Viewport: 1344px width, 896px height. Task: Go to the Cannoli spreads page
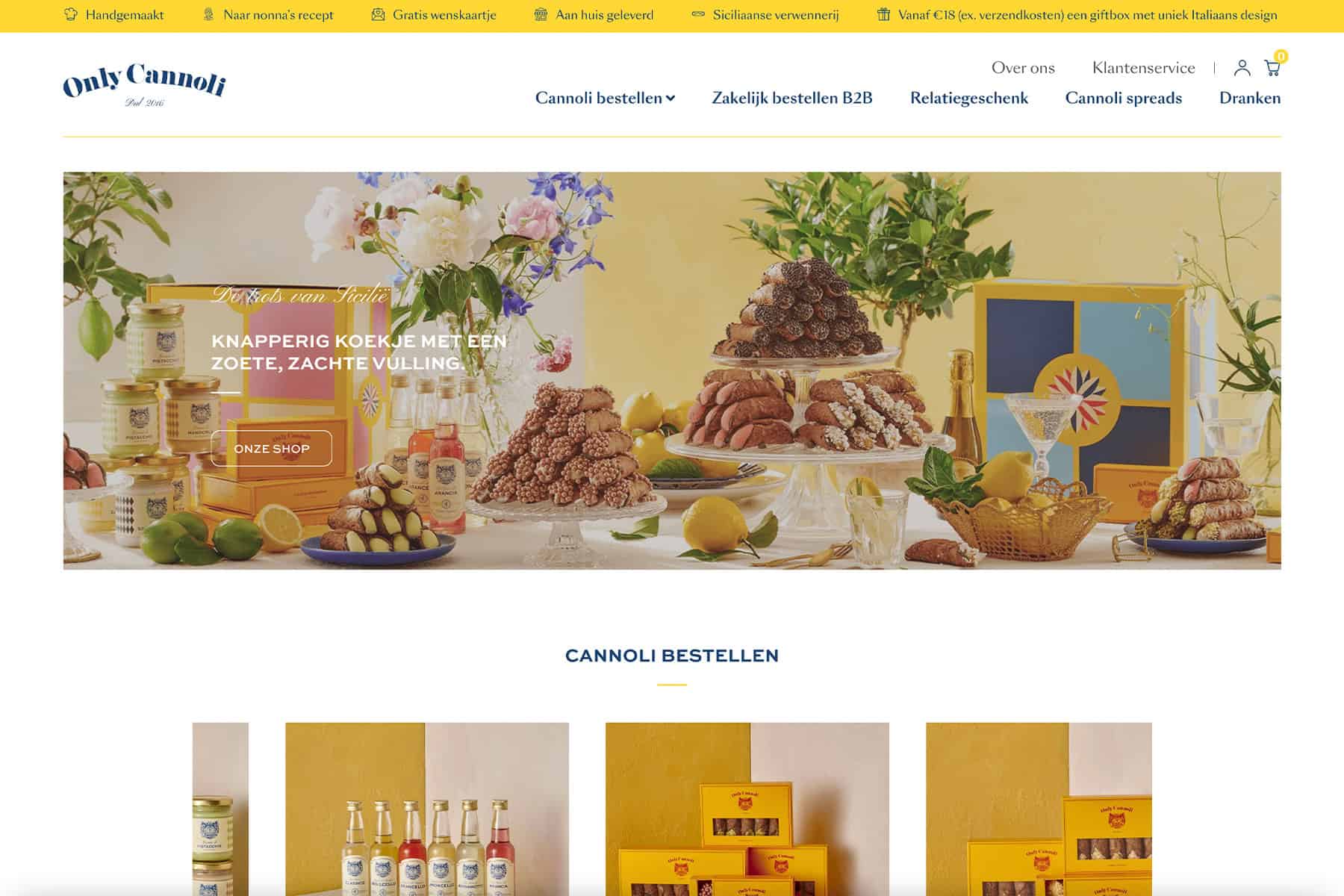[x=1124, y=98]
